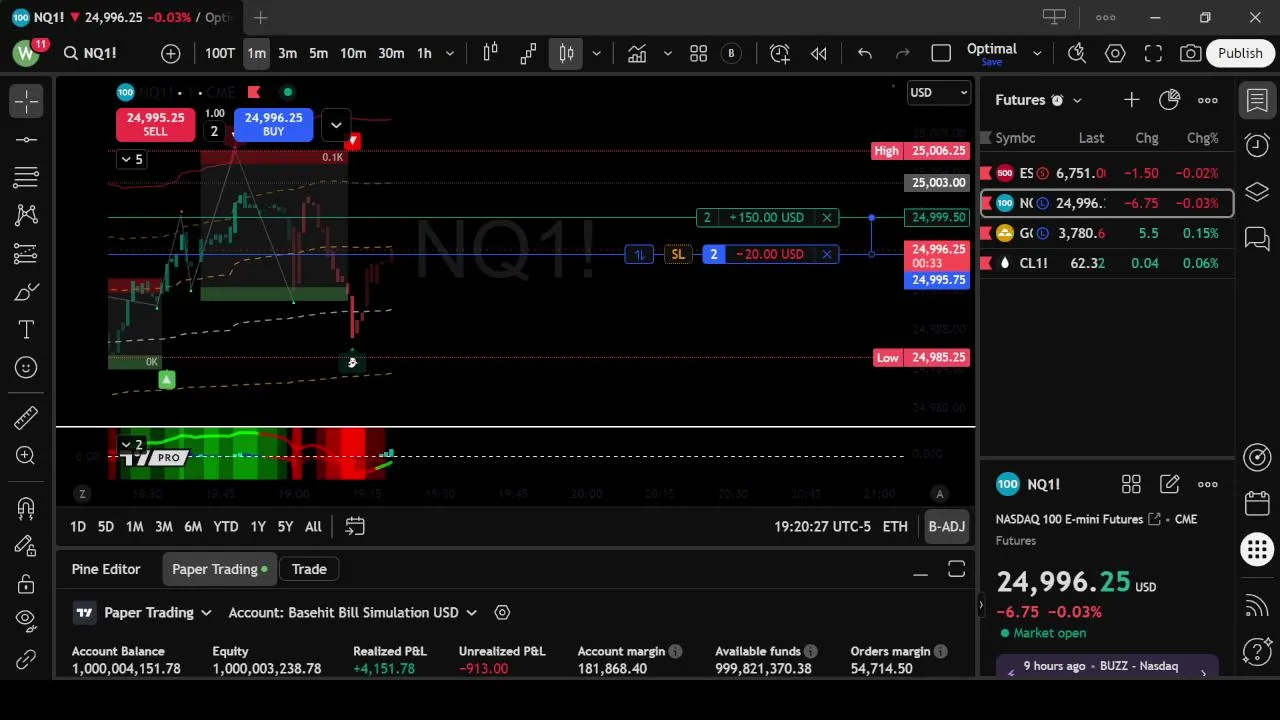This screenshot has height=720, width=1280.
Task: Toggle B-ADJ back-adjustment
Action: pos(946,526)
